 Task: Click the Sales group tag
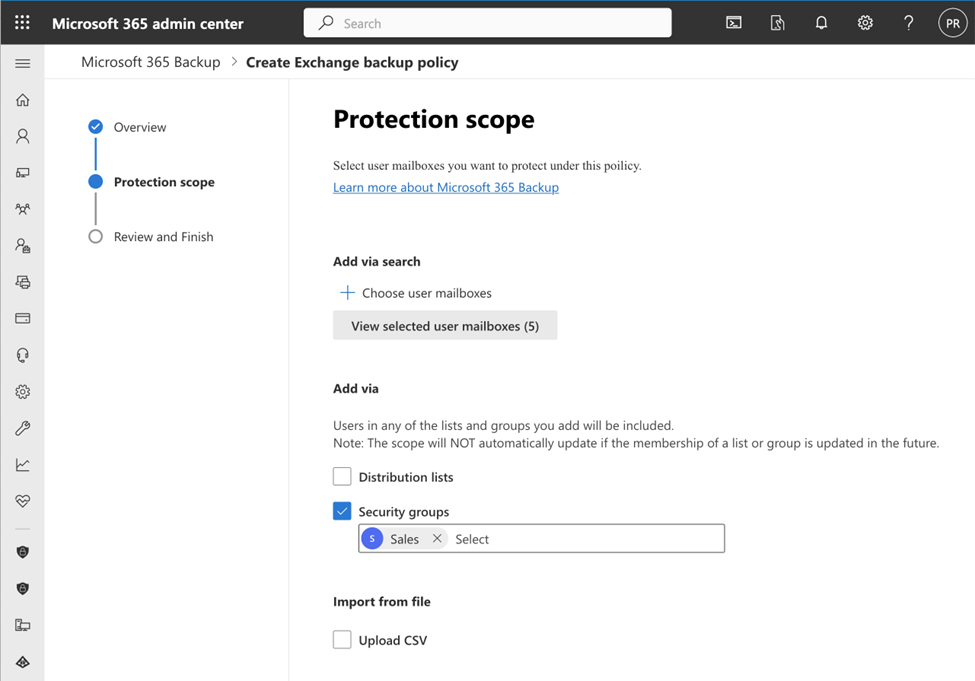[x=404, y=539]
